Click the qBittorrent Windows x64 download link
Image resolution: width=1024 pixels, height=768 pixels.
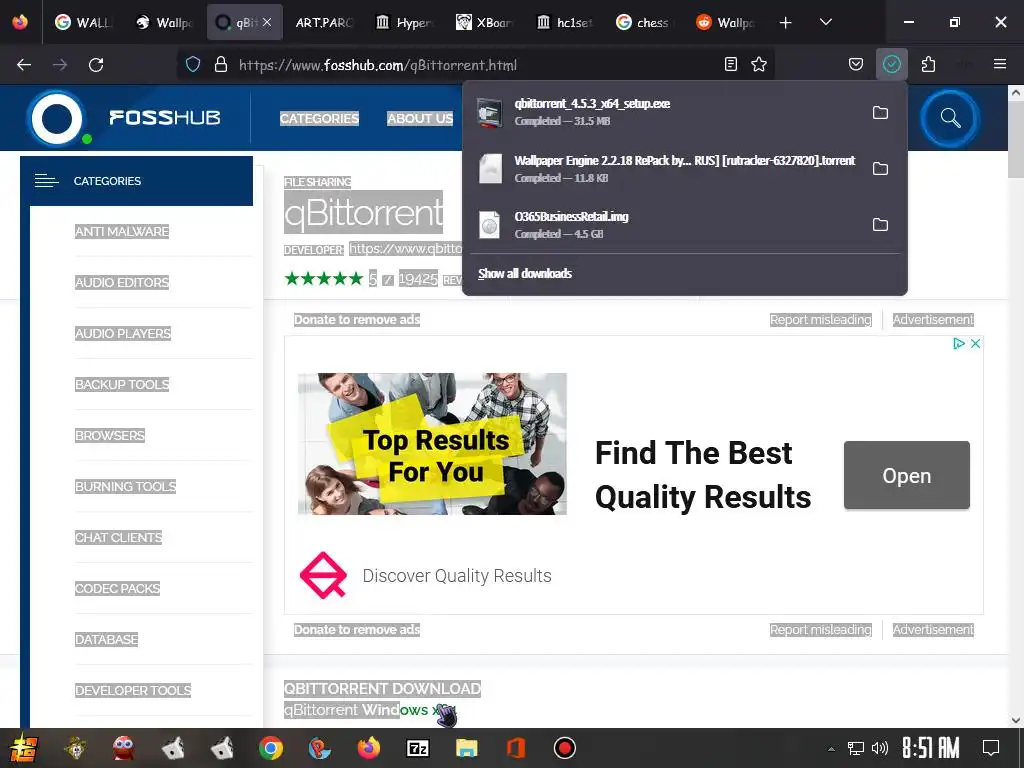pyautogui.click(x=370, y=710)
